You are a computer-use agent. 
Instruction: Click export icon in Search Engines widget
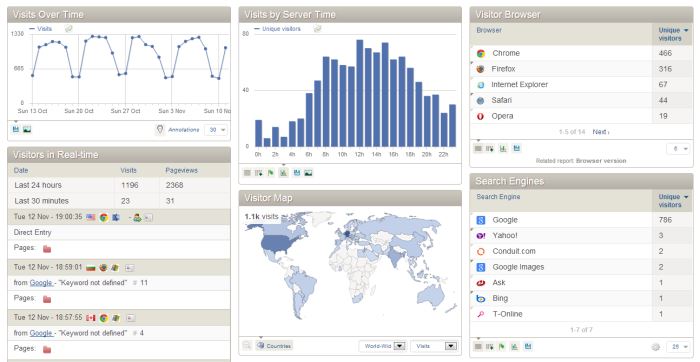coord(528,346)
